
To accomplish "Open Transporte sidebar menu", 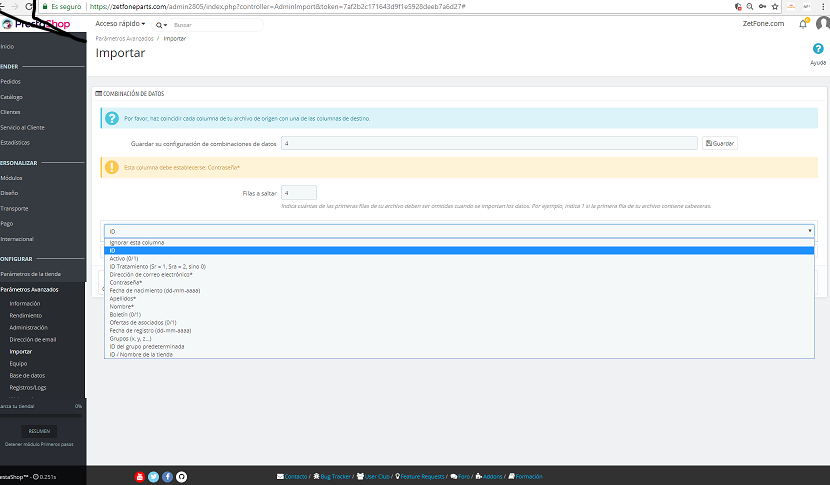I will tap(14, 209).
